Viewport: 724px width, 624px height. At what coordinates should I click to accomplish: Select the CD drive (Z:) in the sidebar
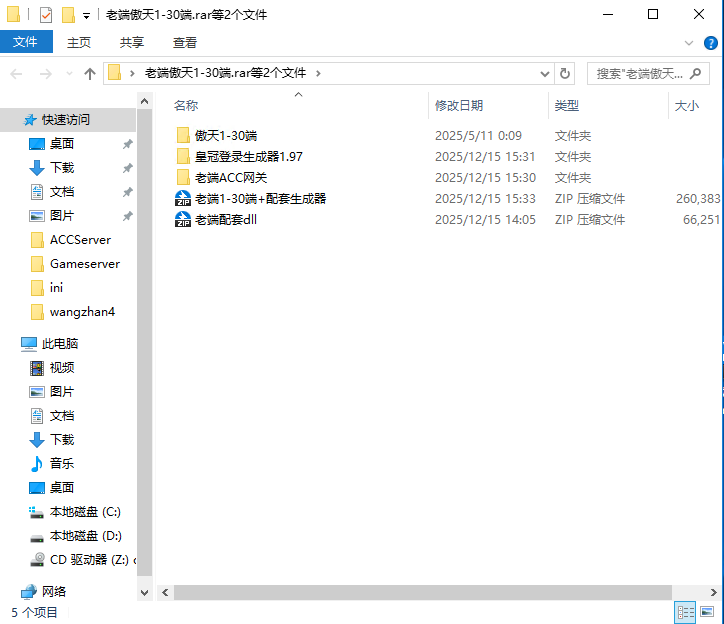(90, 559)
